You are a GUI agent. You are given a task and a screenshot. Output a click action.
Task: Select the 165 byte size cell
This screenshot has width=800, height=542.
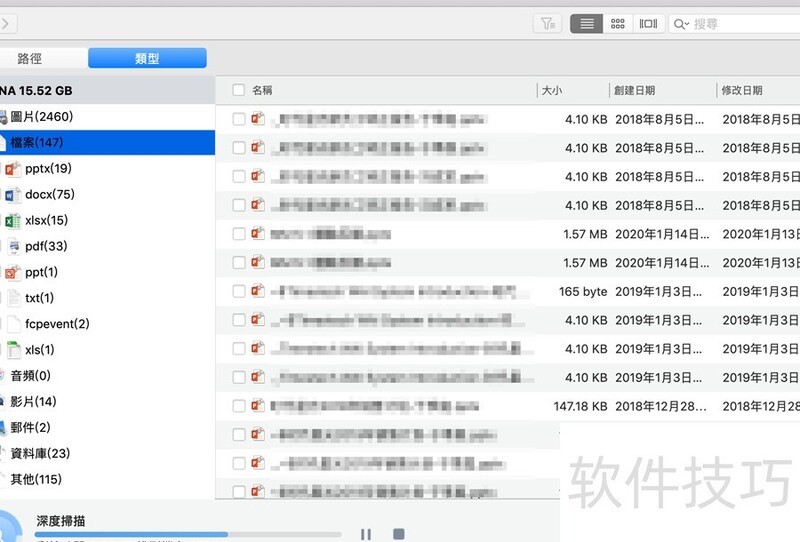(x=583, y=292)
